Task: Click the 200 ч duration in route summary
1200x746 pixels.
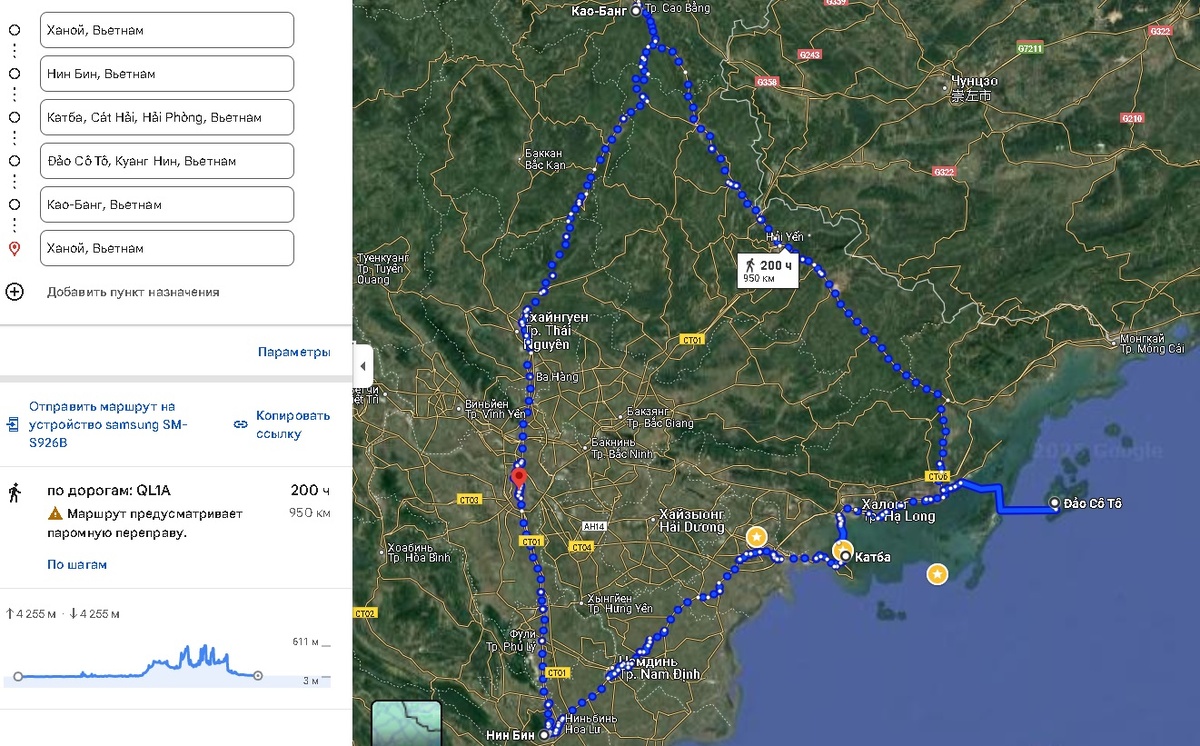Action: pyautogui.click(x=310, y=491)
